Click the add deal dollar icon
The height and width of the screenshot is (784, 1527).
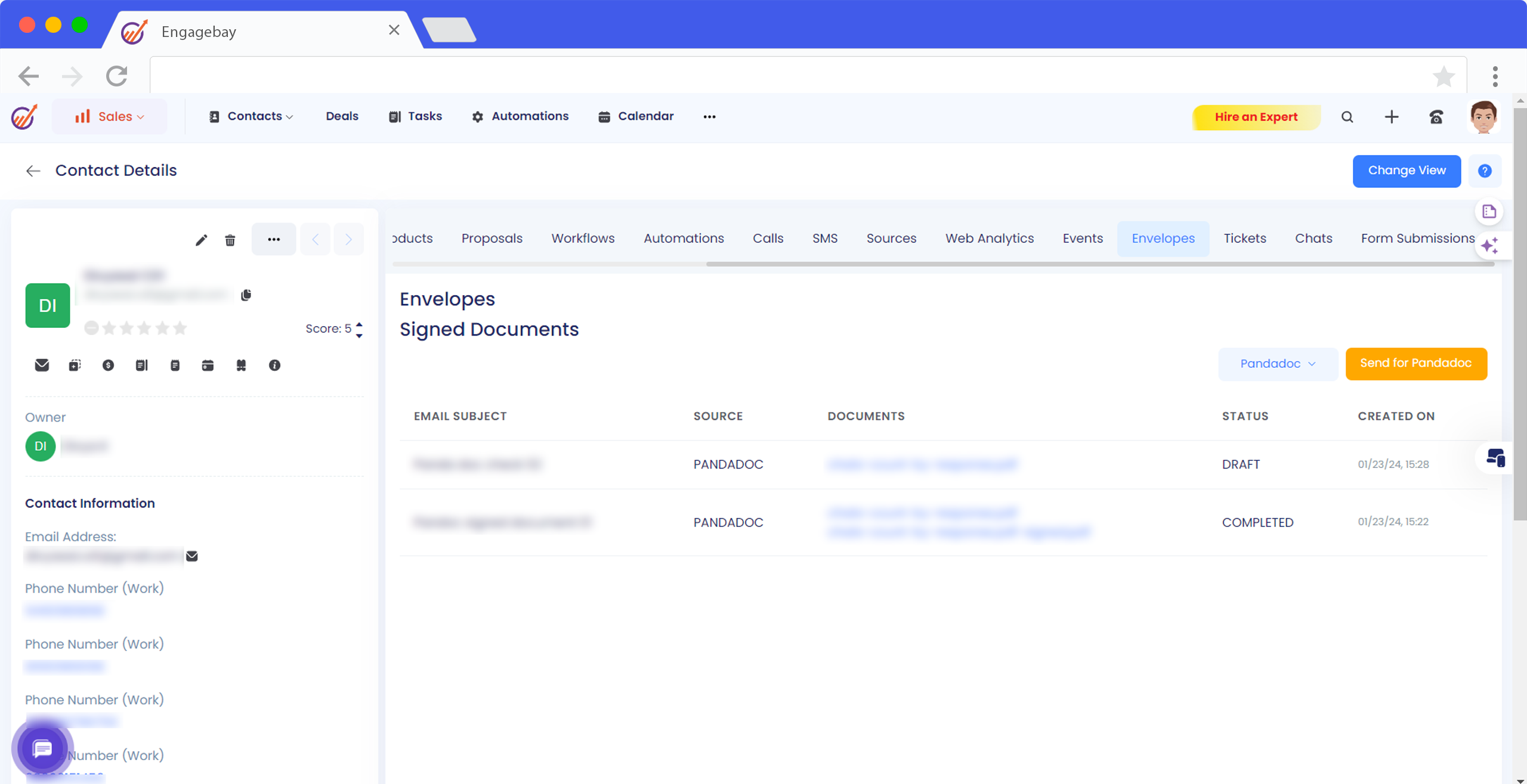[x=108, y=365]
